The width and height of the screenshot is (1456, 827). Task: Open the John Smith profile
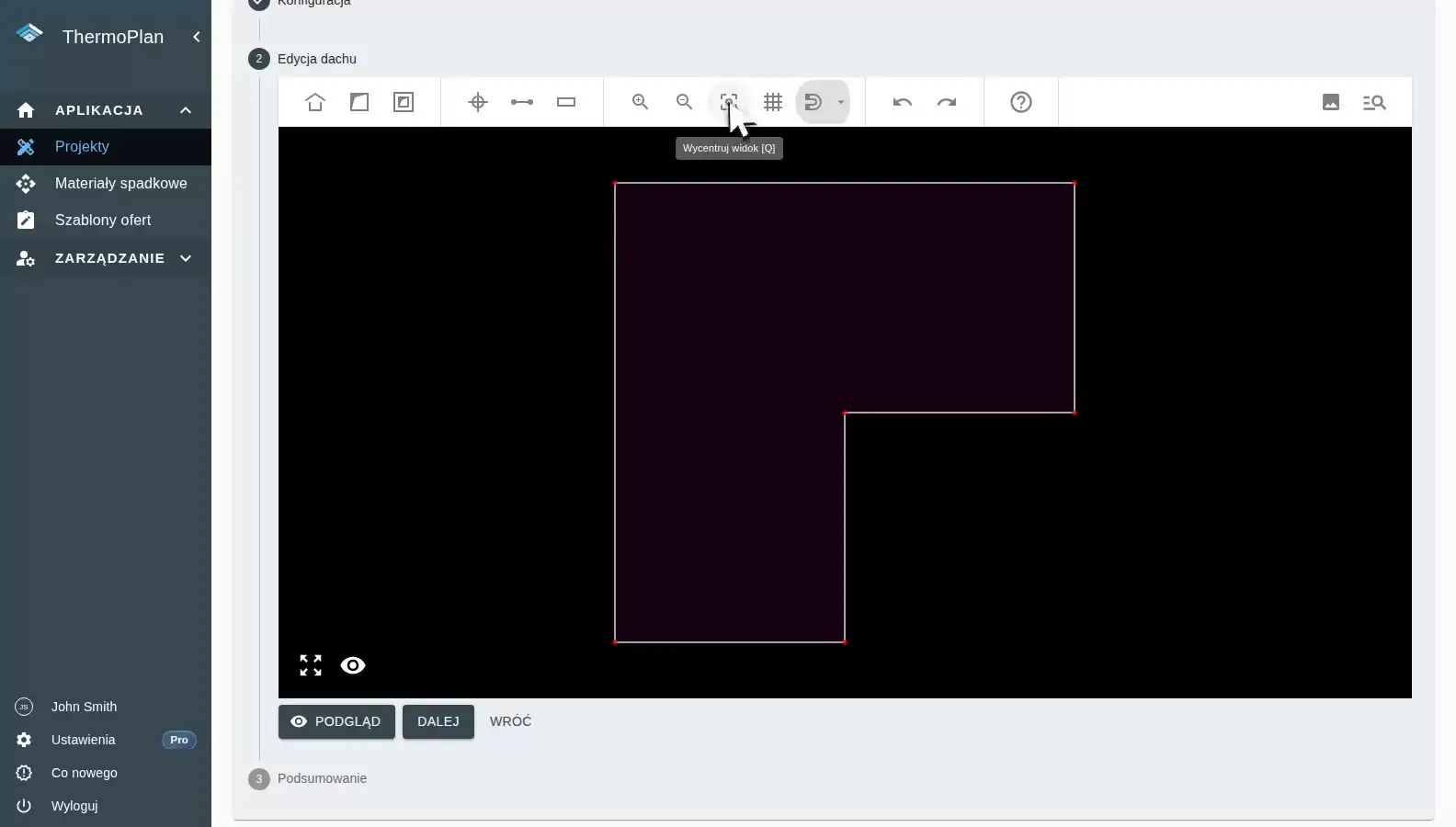click(x=106, y=707)
